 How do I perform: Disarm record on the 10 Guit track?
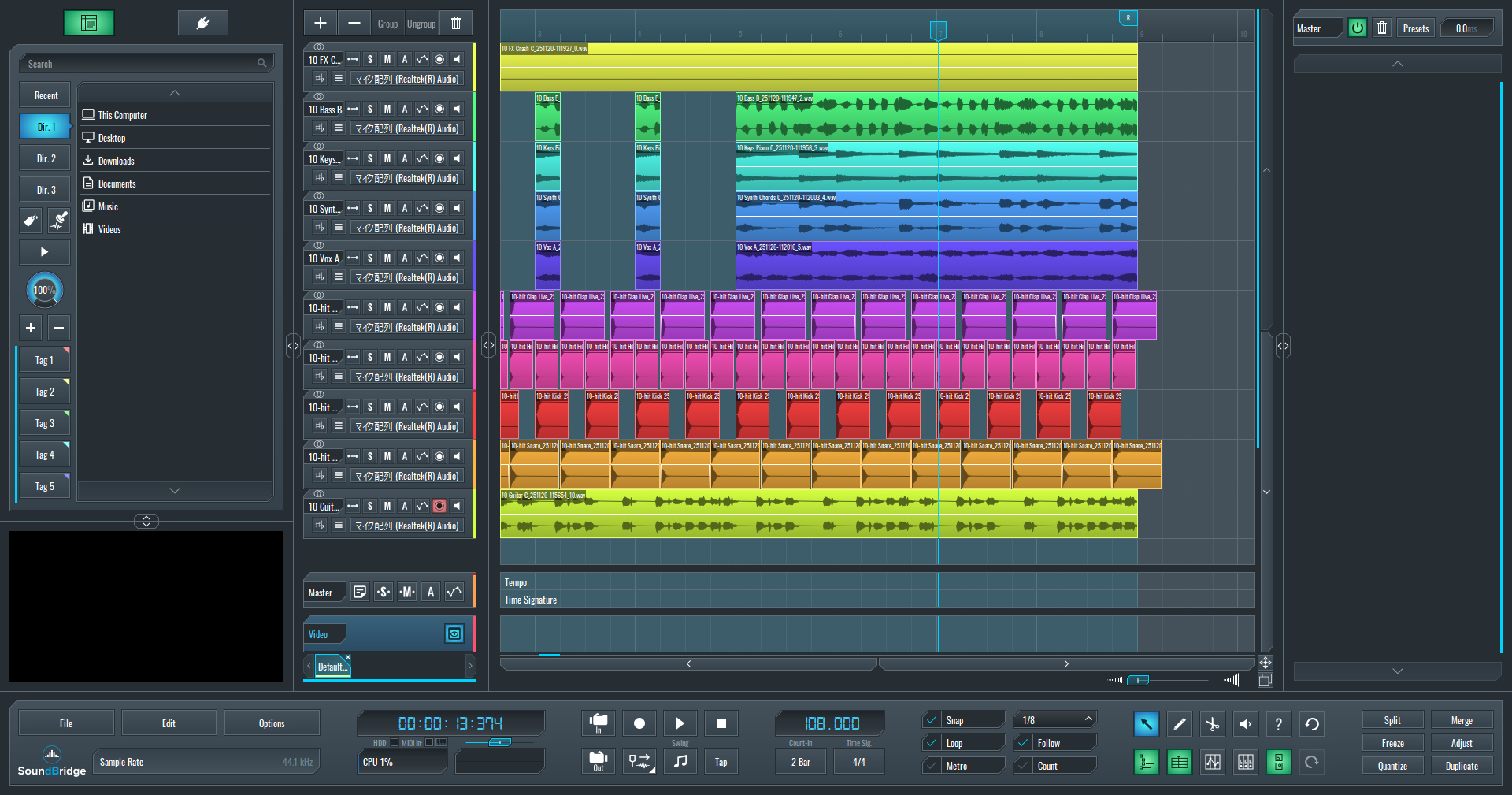pos(439,506)
